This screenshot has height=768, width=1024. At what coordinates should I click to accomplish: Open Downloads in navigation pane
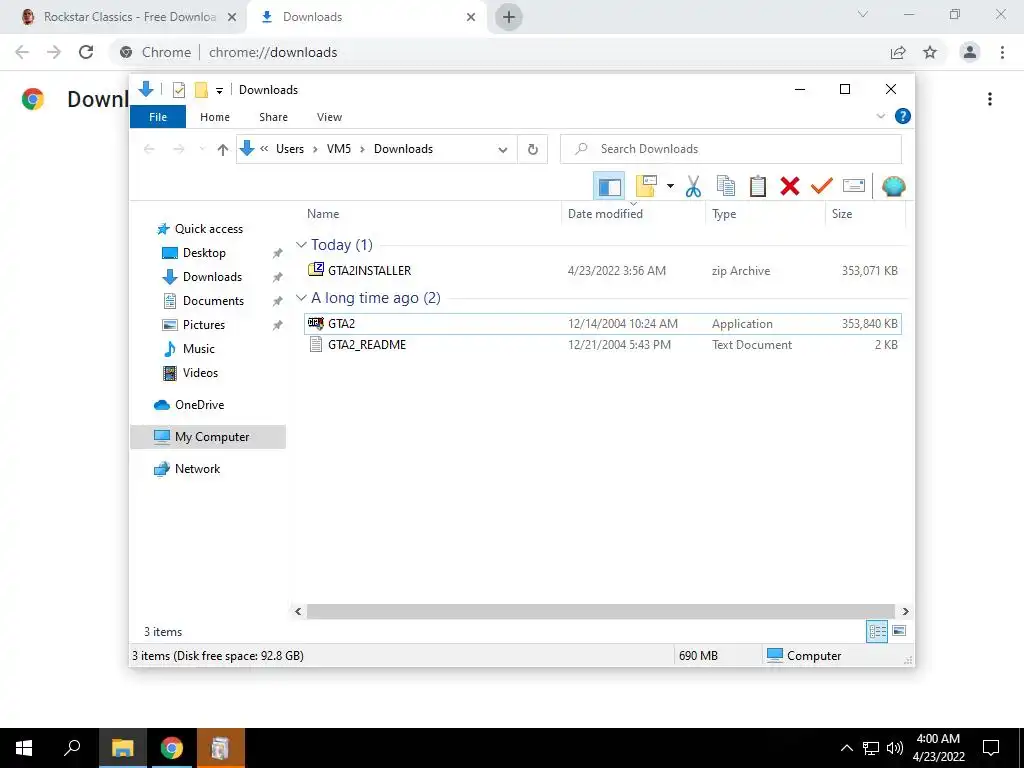click(212, 277)
